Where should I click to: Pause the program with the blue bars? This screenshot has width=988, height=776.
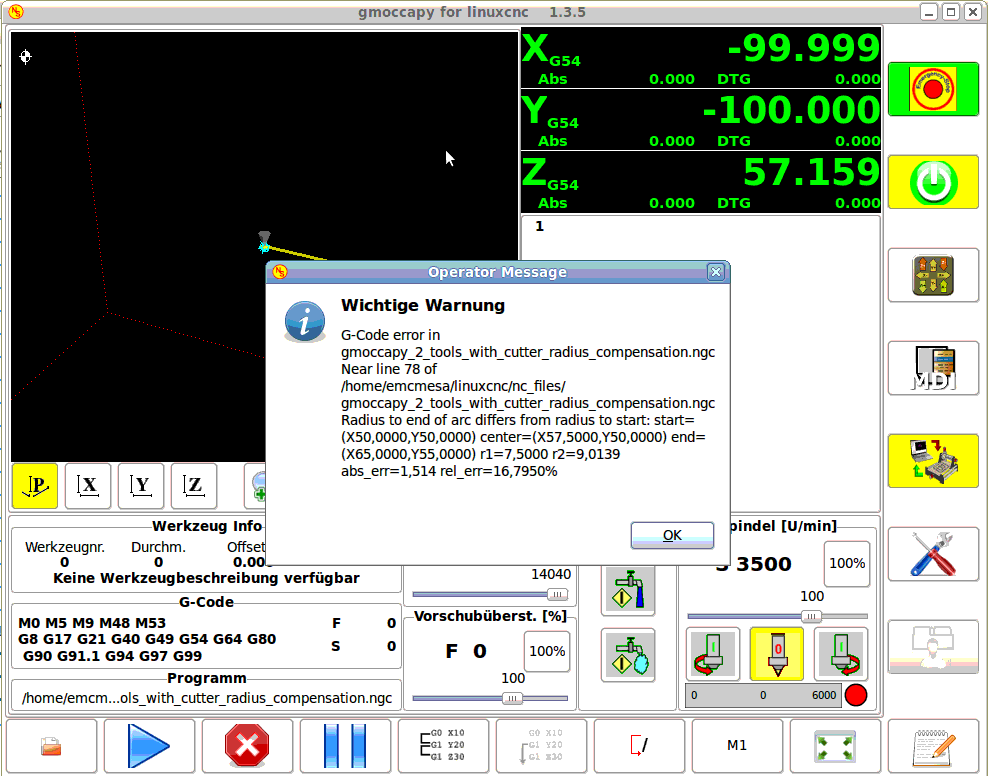click(345, 746)
